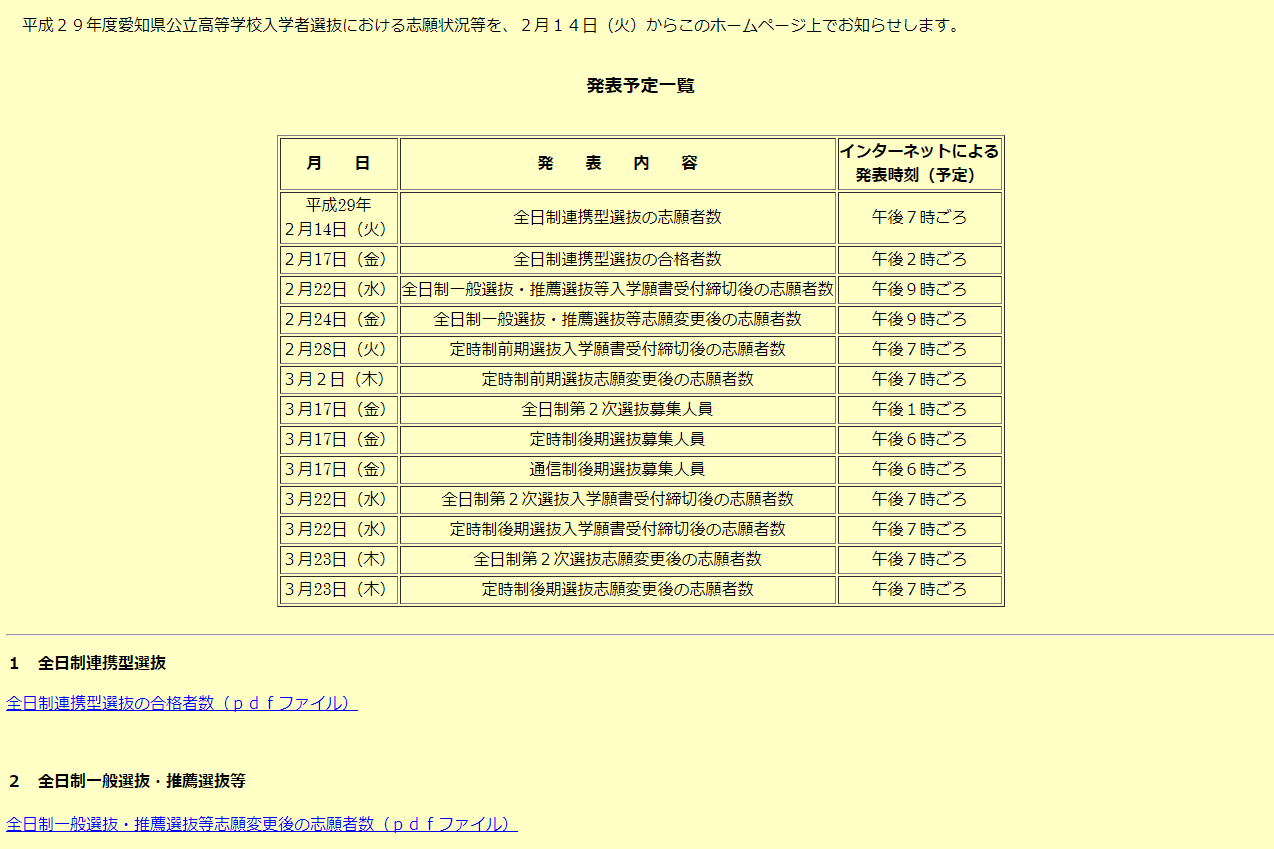Click the 2月24日（金） date cell
Screen dimensions: 1274x849
(x=338, y=320)
